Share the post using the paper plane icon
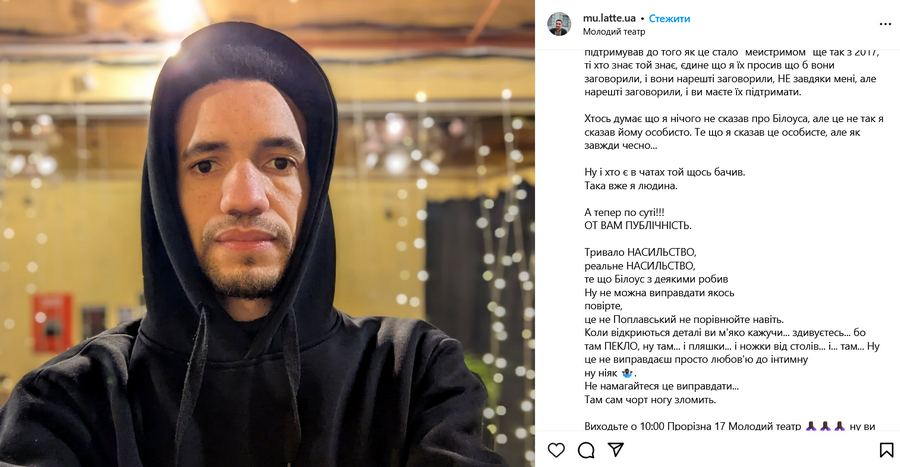Image resolution: width=900 pixels, height=467 pixels. [616, 450]
